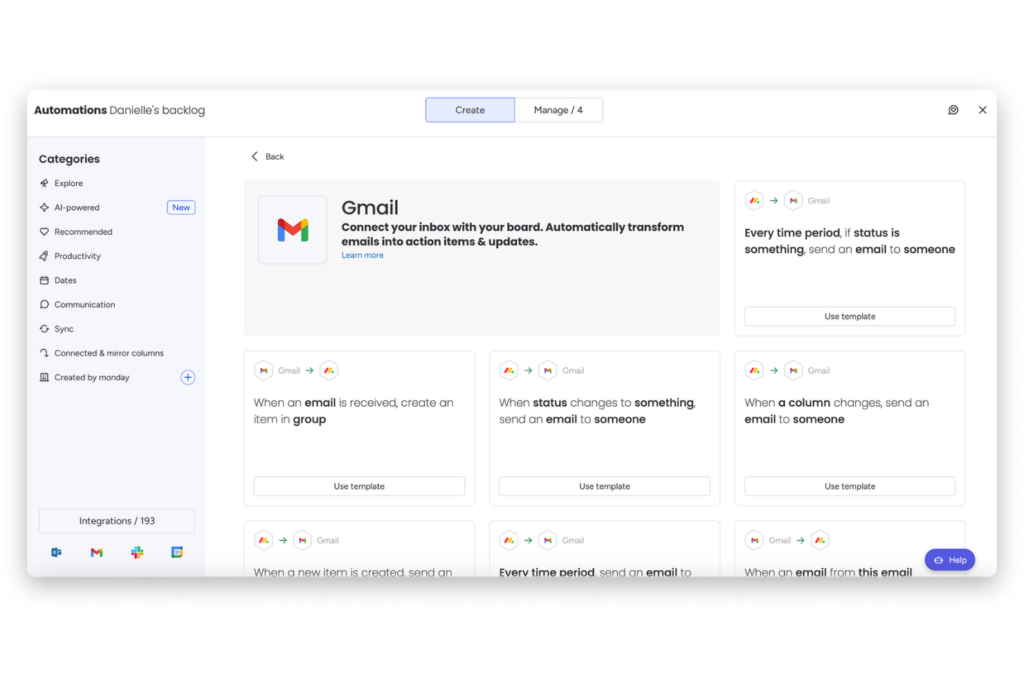Click the New badge beside AI-powered
1024x683 pixels.
[181, 208]
